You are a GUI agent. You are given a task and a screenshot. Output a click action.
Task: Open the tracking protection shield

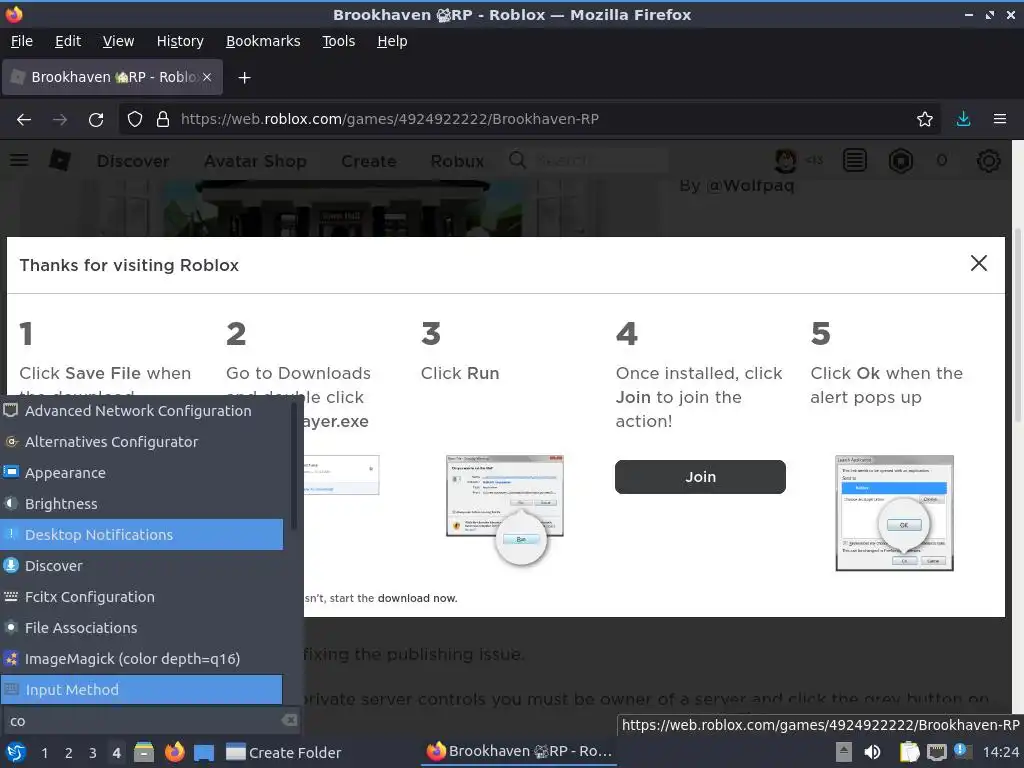point(135,120)
